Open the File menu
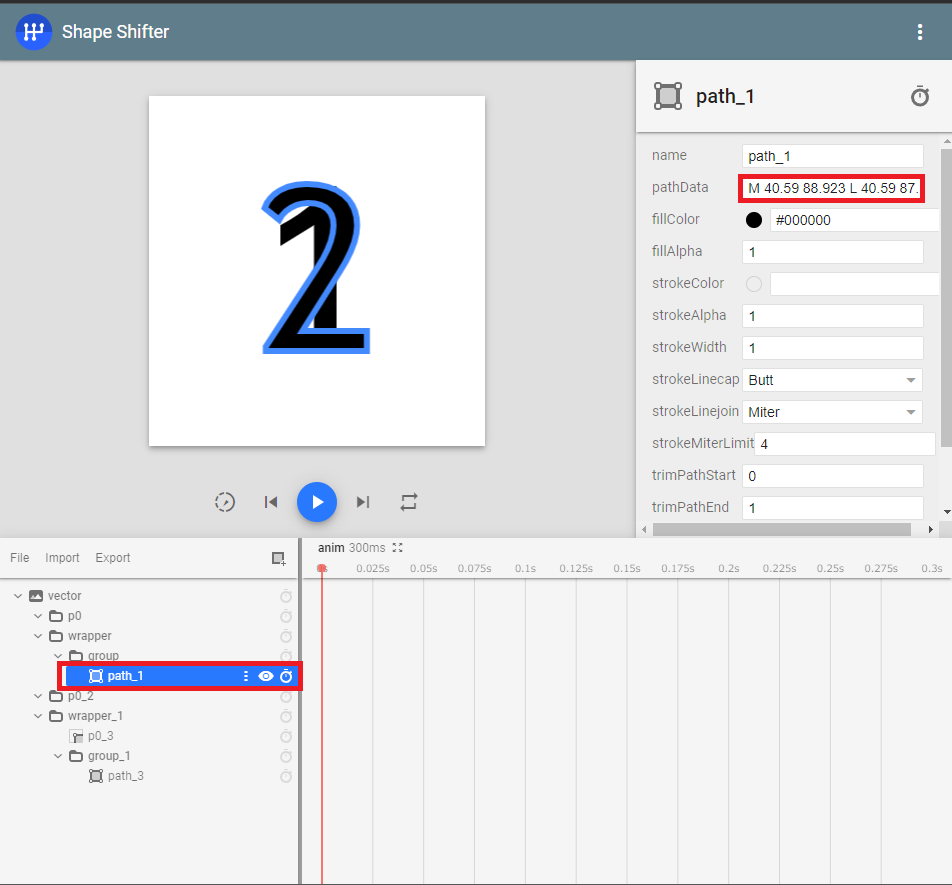 pos(19,558)
